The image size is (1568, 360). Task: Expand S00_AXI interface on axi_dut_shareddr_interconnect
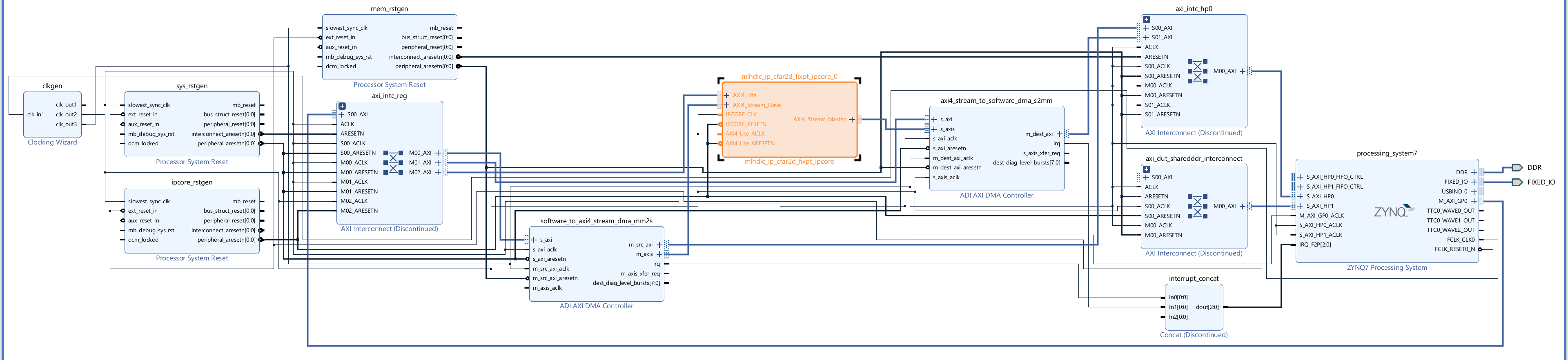(1145, 178)
